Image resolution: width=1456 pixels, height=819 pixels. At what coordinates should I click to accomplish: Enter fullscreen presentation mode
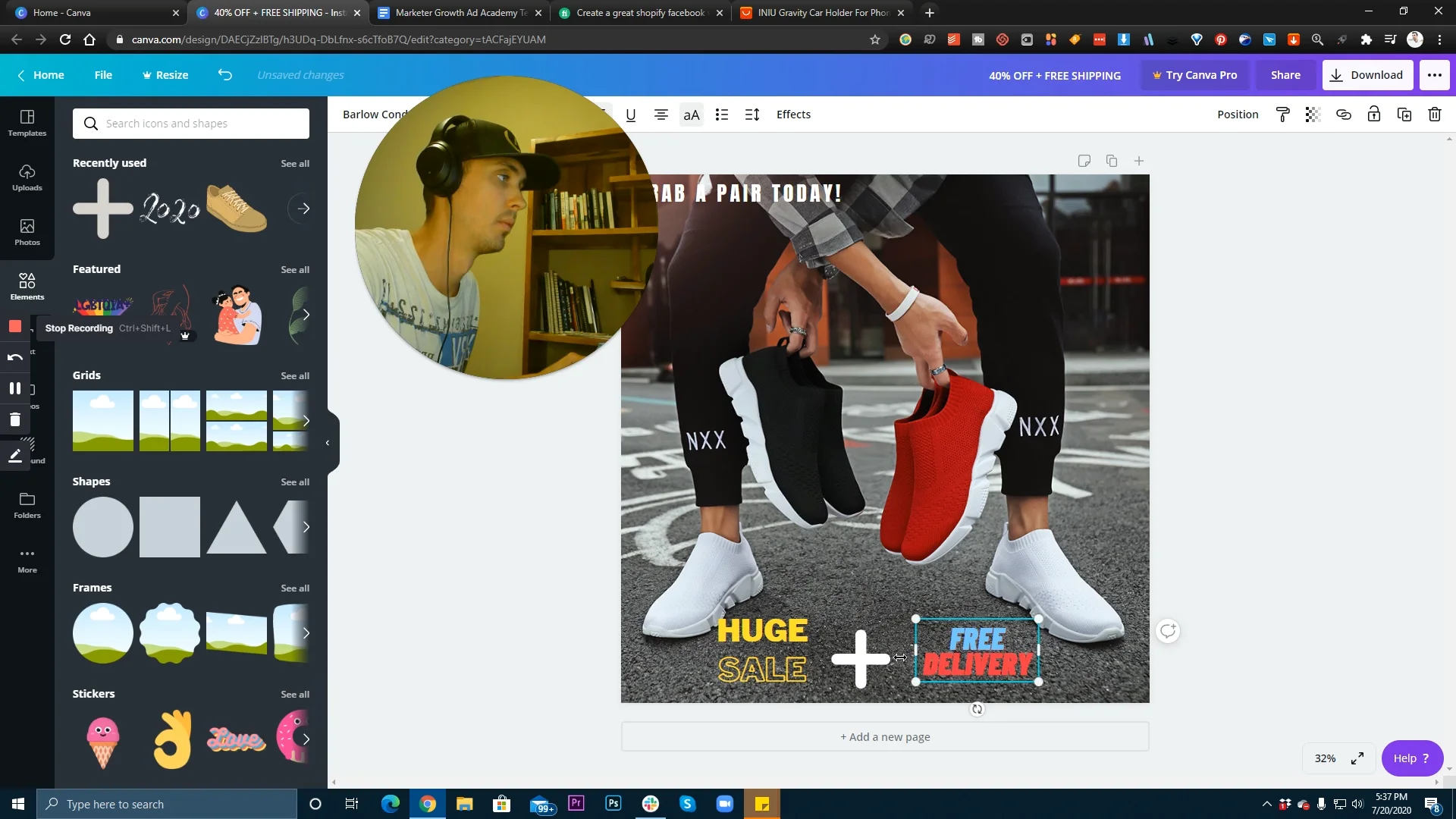click(1357, 758)
